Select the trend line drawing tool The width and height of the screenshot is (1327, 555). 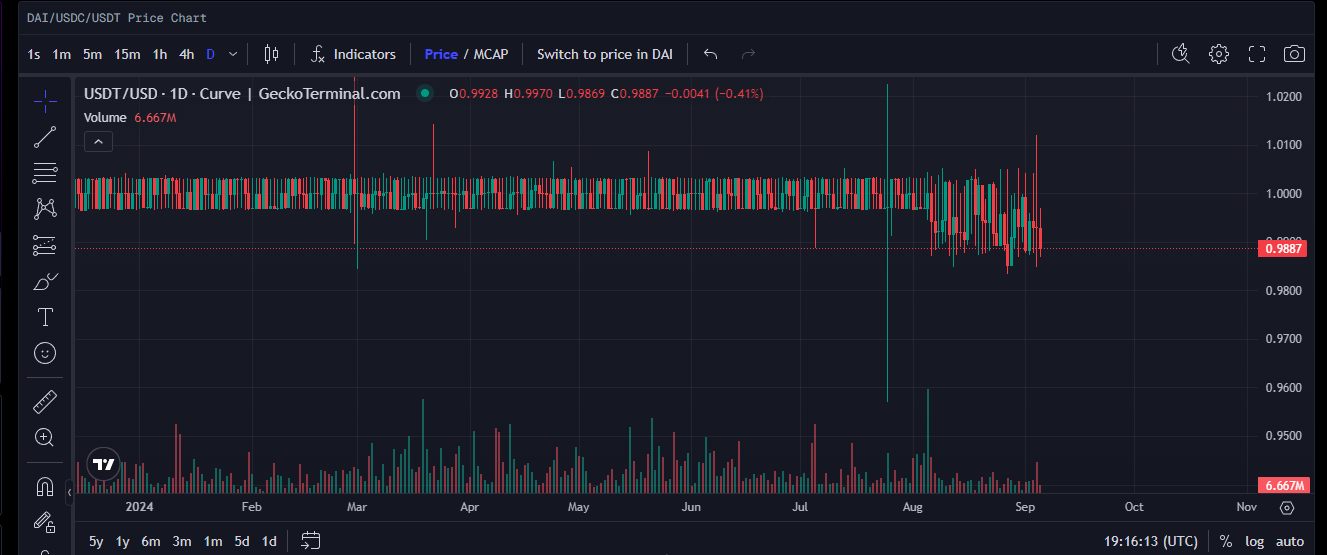point(45,137)
